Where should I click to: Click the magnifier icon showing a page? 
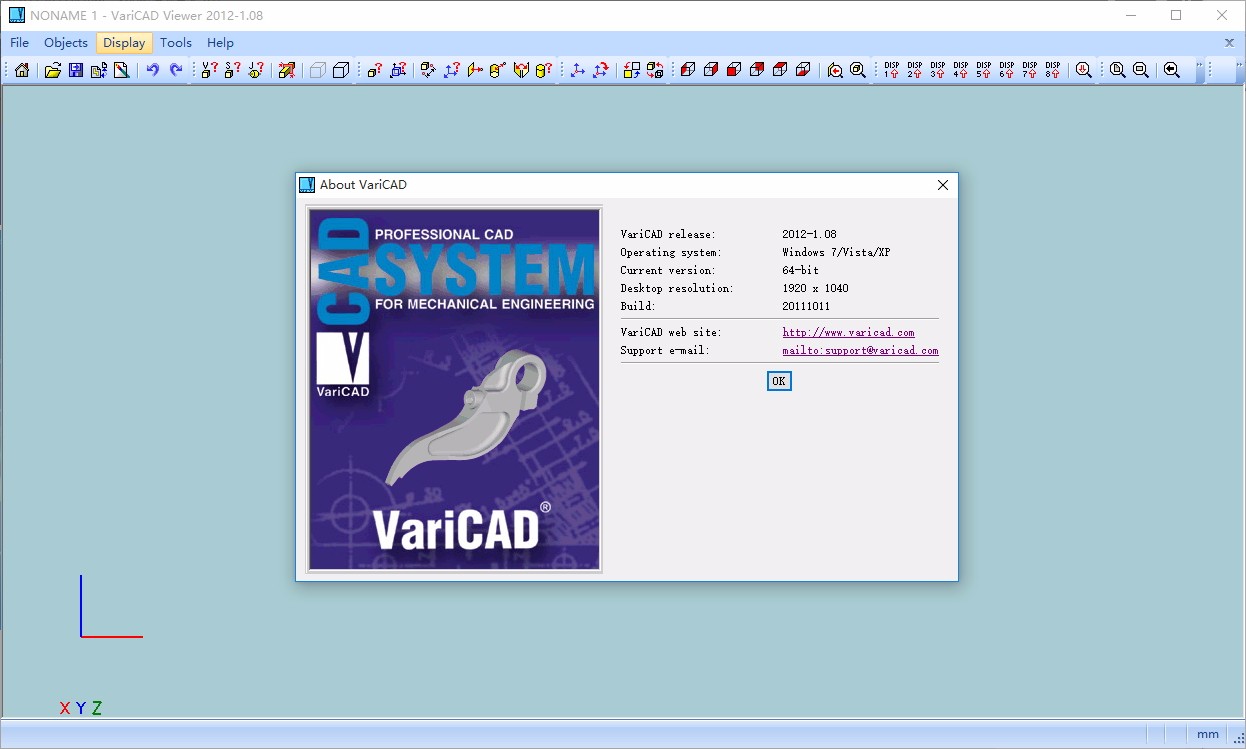(1117, 70)
